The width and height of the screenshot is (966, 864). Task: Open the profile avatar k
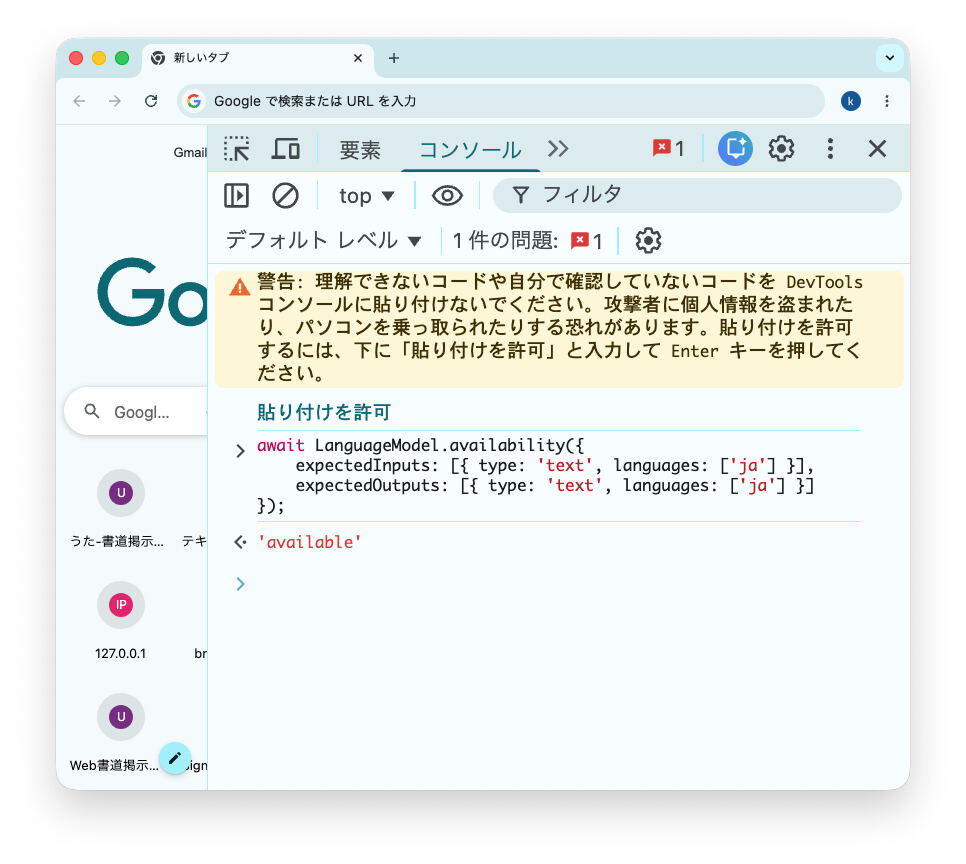[850, 101]
